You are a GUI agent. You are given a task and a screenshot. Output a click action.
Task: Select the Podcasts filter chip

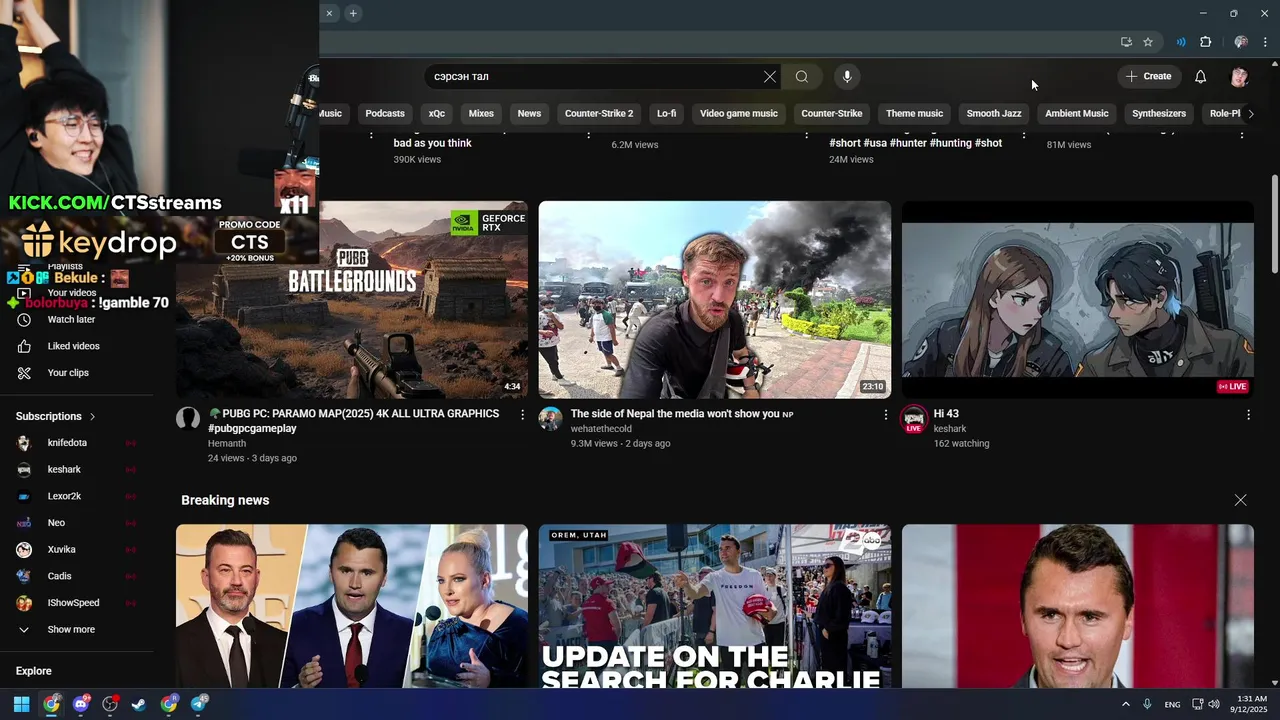point(385,114)
